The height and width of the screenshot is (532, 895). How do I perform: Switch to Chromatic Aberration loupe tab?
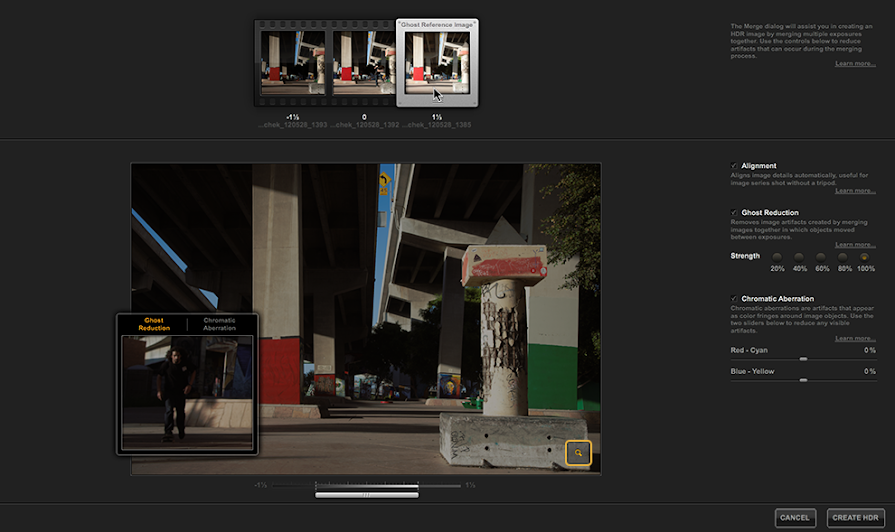point(219,324)
